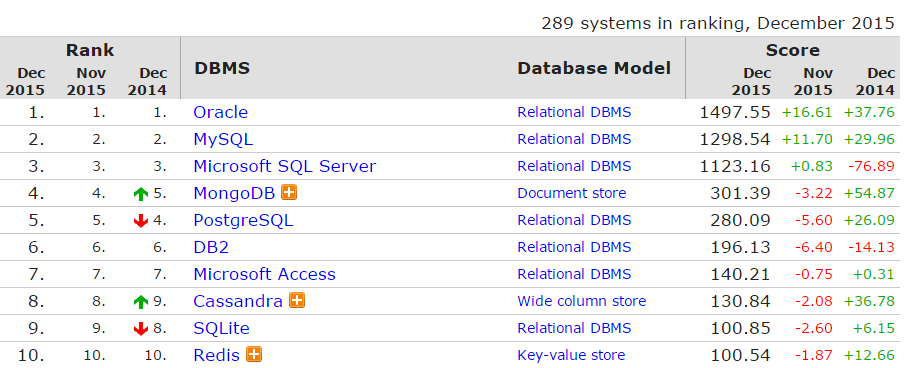Image resolution: width=909 pixels, height=368 pixels.
Task: Click Microsoft Access's +0.31 yearly change
Action: click(x=874, y=274)
